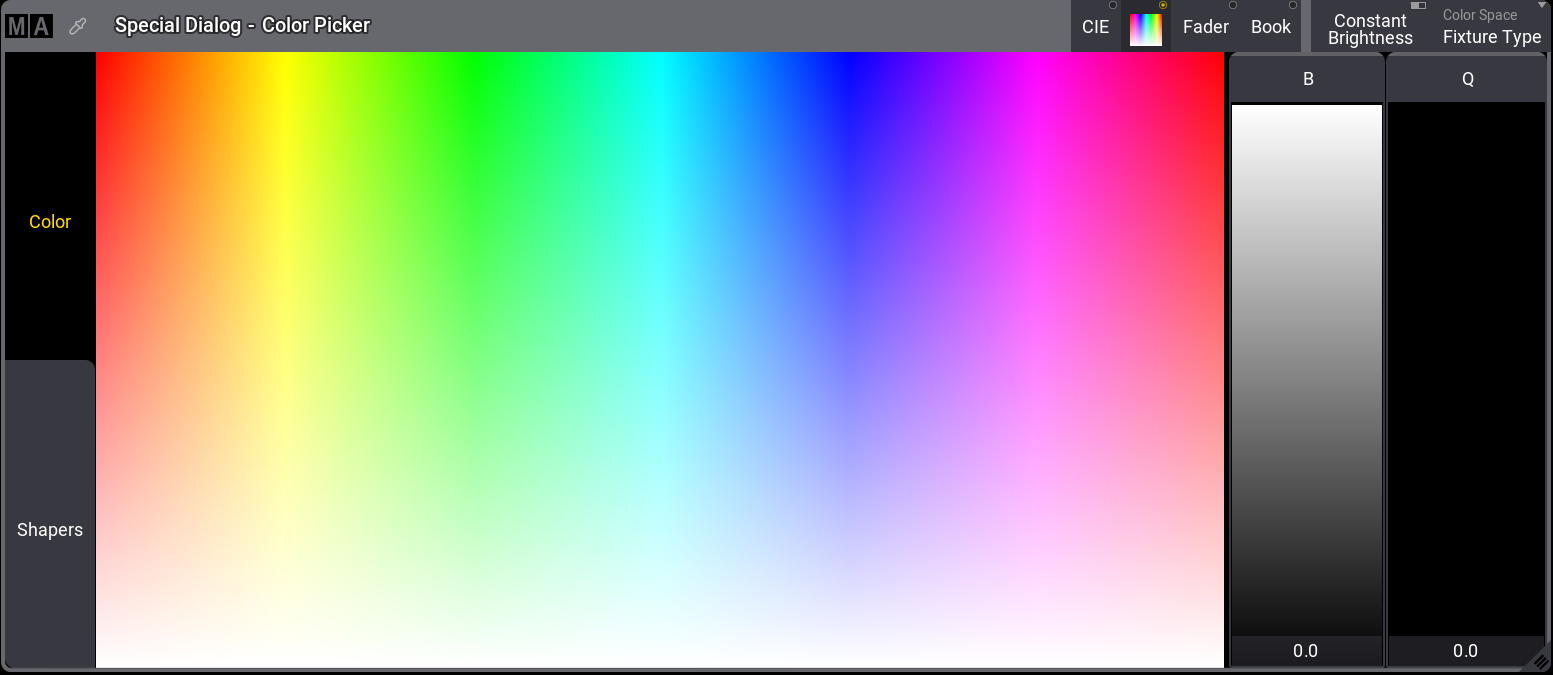
Task: Select the Color section in the sidebar
Action: (x=49, y=221)
